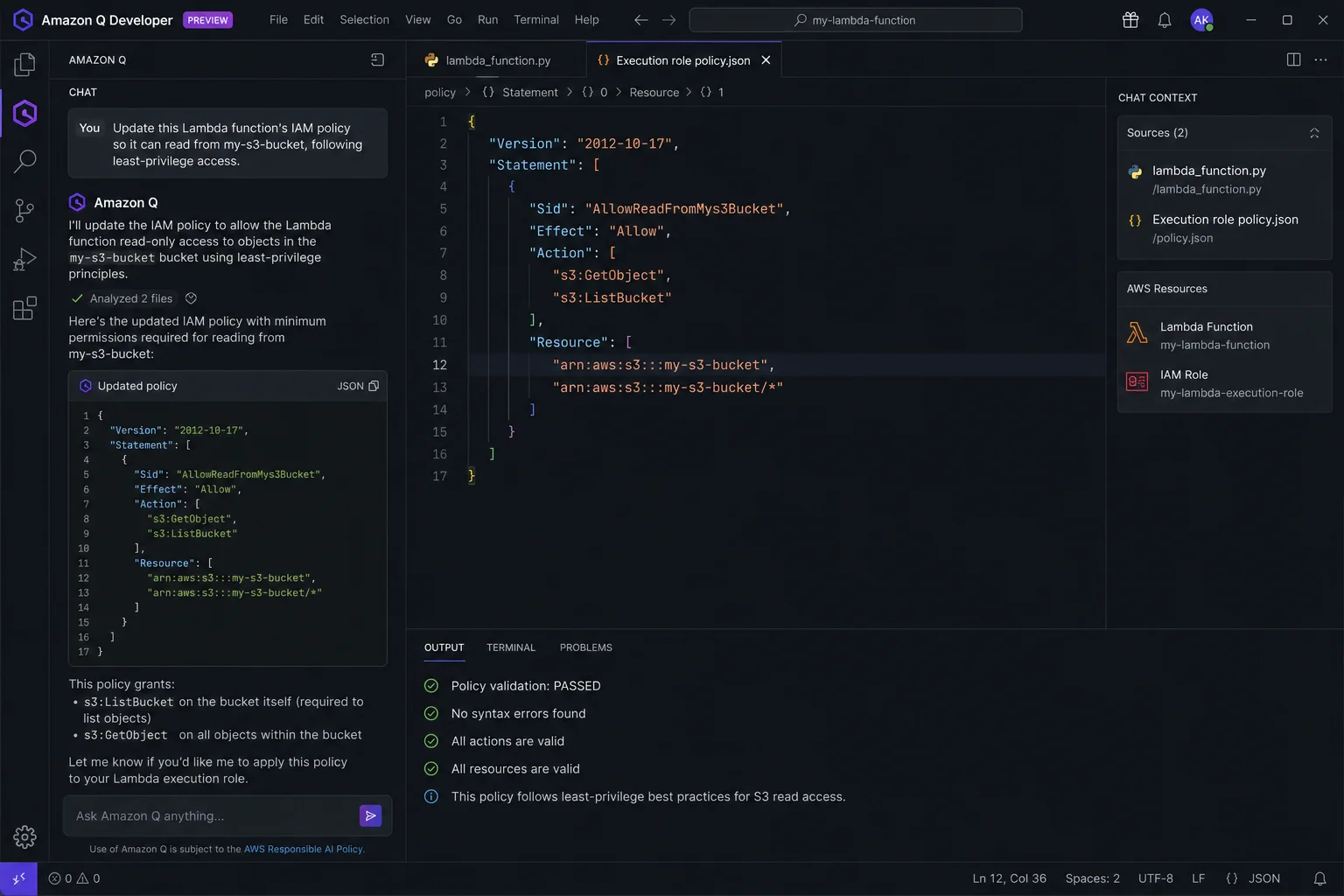Open Execution role policy.json source entry
This screenshot has height=896, width=1344.
pyautogui.click(x=1224, y=228)
